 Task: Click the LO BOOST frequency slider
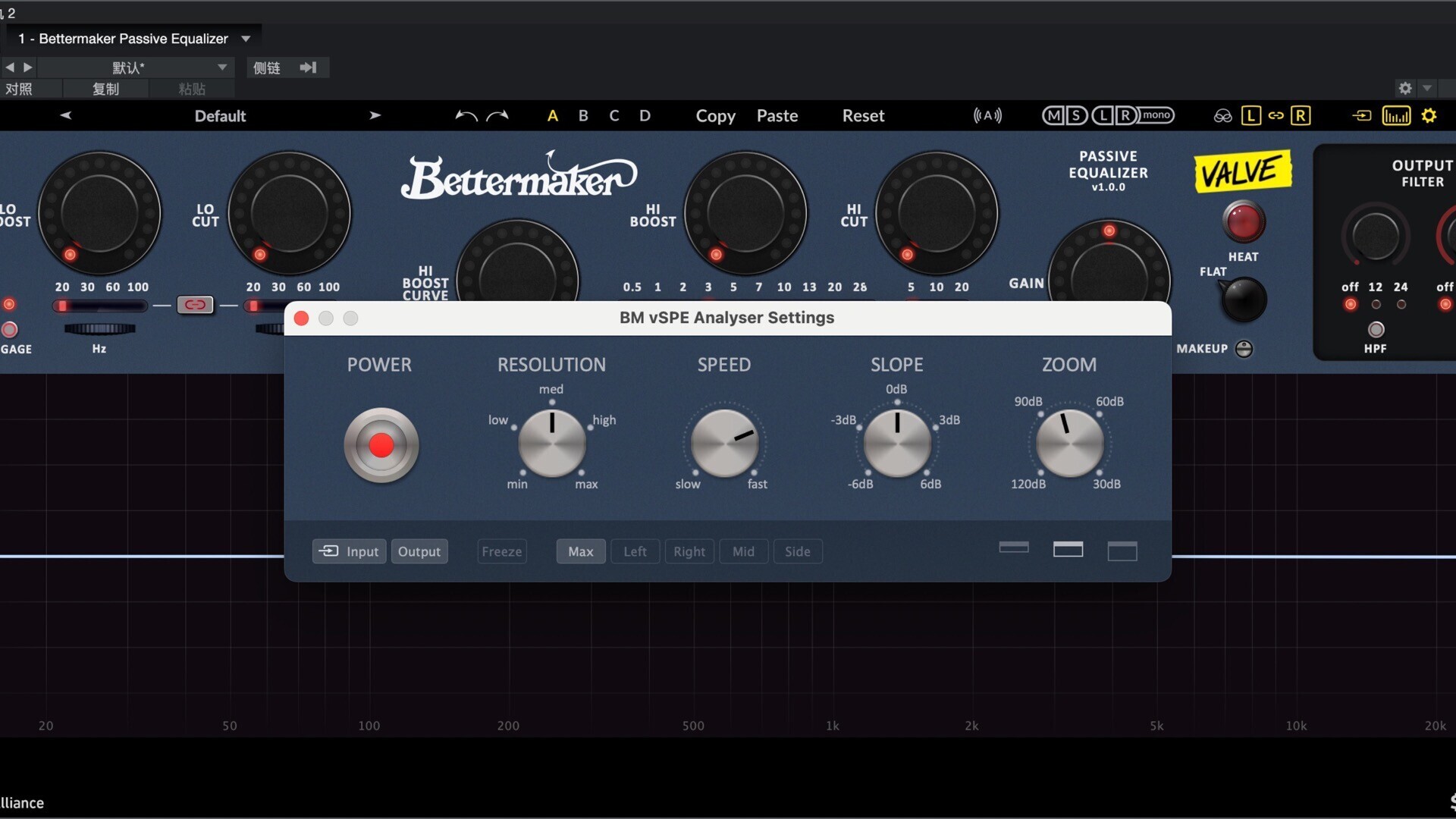99,306
